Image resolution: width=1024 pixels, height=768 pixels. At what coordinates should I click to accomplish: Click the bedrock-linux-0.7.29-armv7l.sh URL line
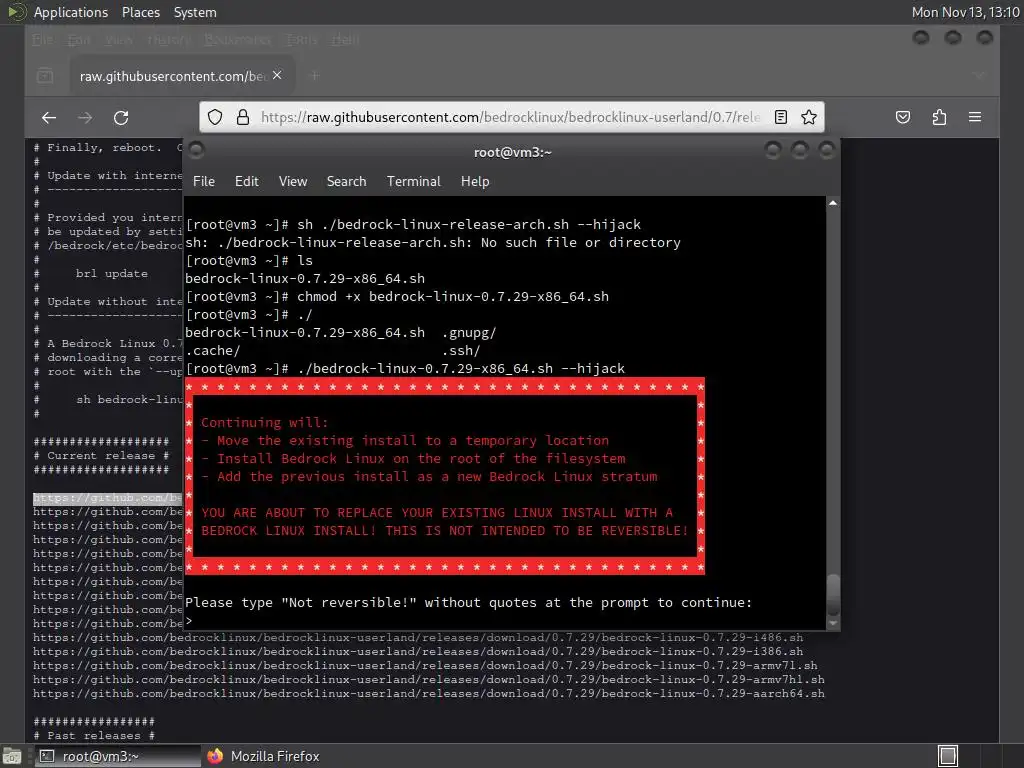425,665
